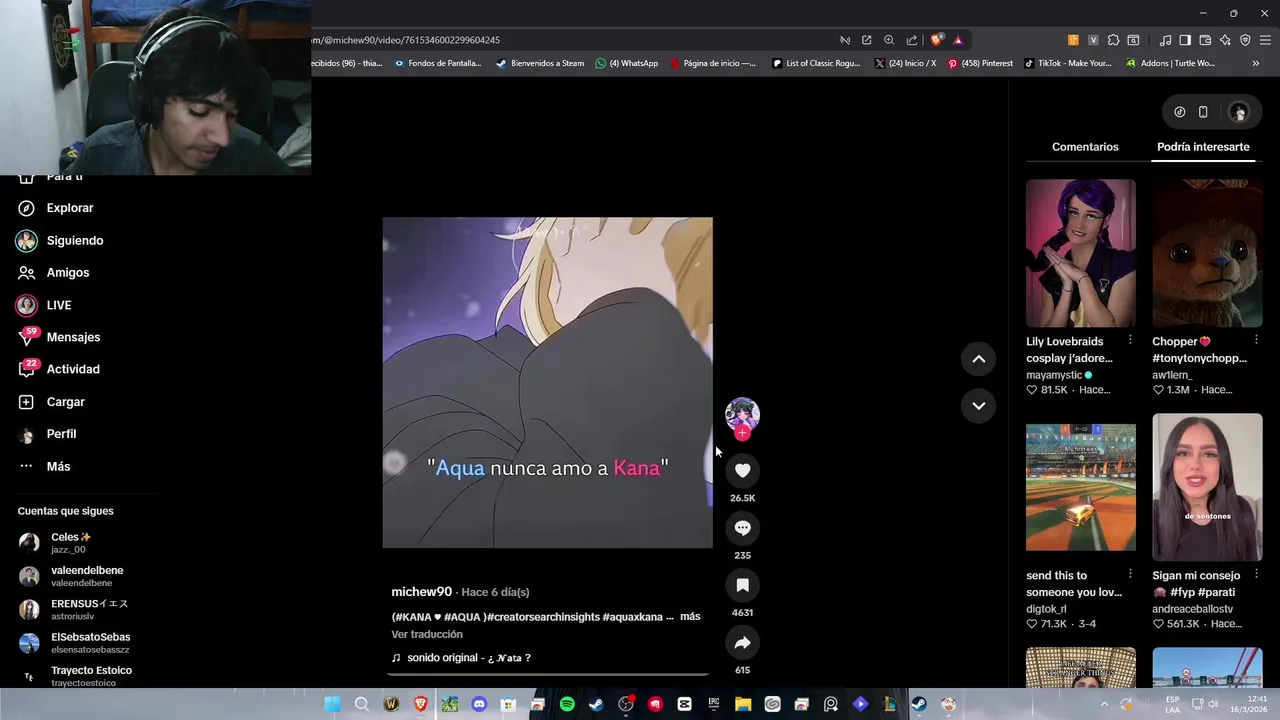This screenshot has height=720, width=1280.
Task: Pause the playing Aqua Kana video
Action: click(547, 382)
